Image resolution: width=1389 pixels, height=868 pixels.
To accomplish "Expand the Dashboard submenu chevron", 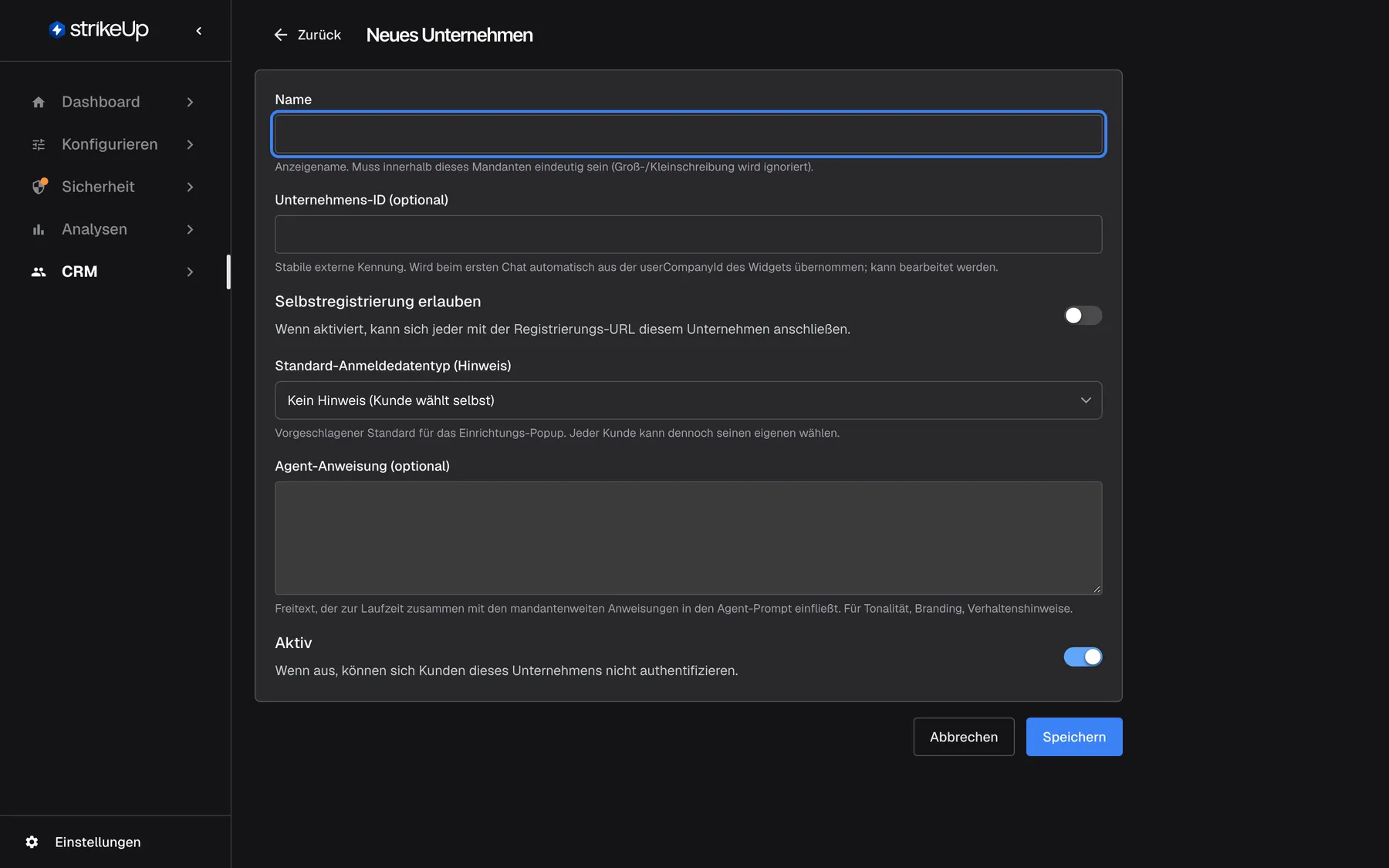I will (190, 102).
